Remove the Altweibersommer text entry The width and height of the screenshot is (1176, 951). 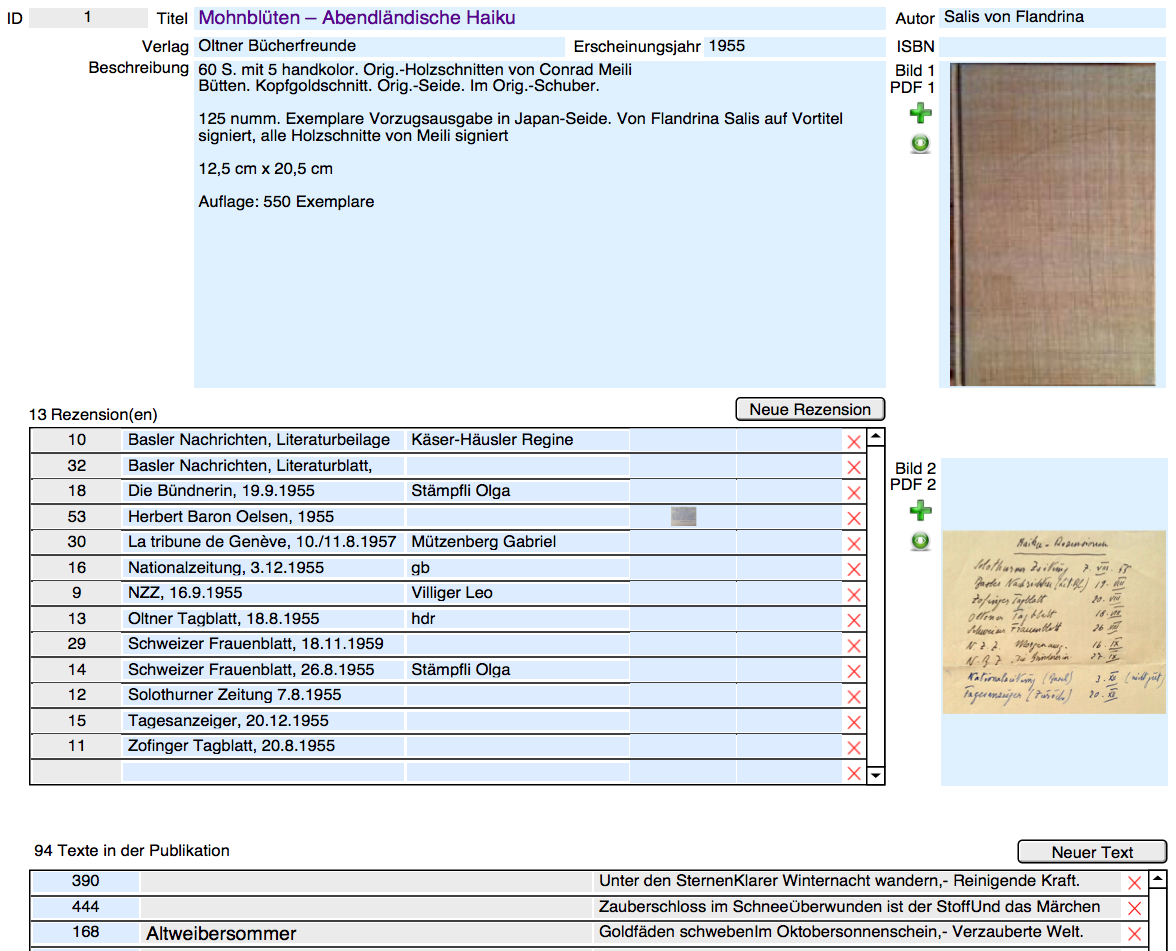tap(1134, 934)
